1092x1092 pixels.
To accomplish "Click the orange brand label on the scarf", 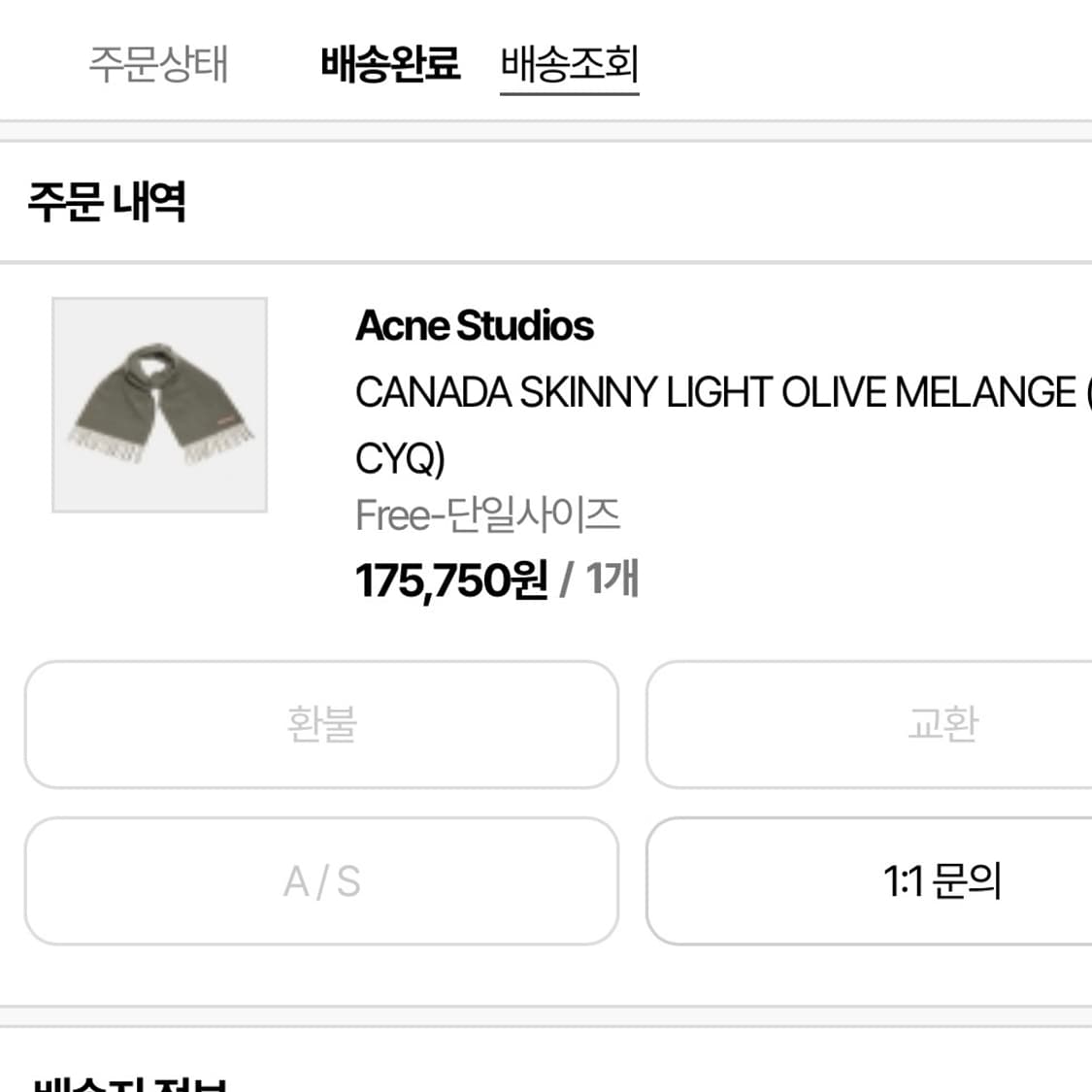I will (x=227, y=420).
